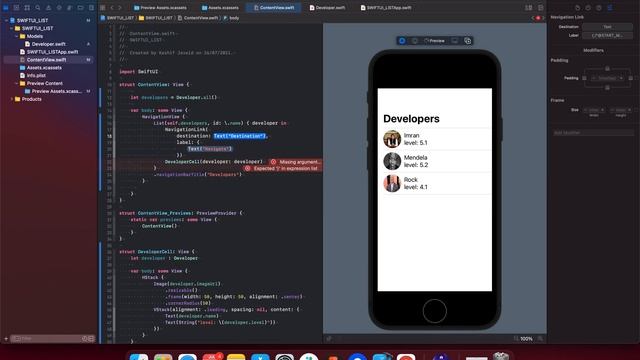Expand the Products folder

[11, 99]
